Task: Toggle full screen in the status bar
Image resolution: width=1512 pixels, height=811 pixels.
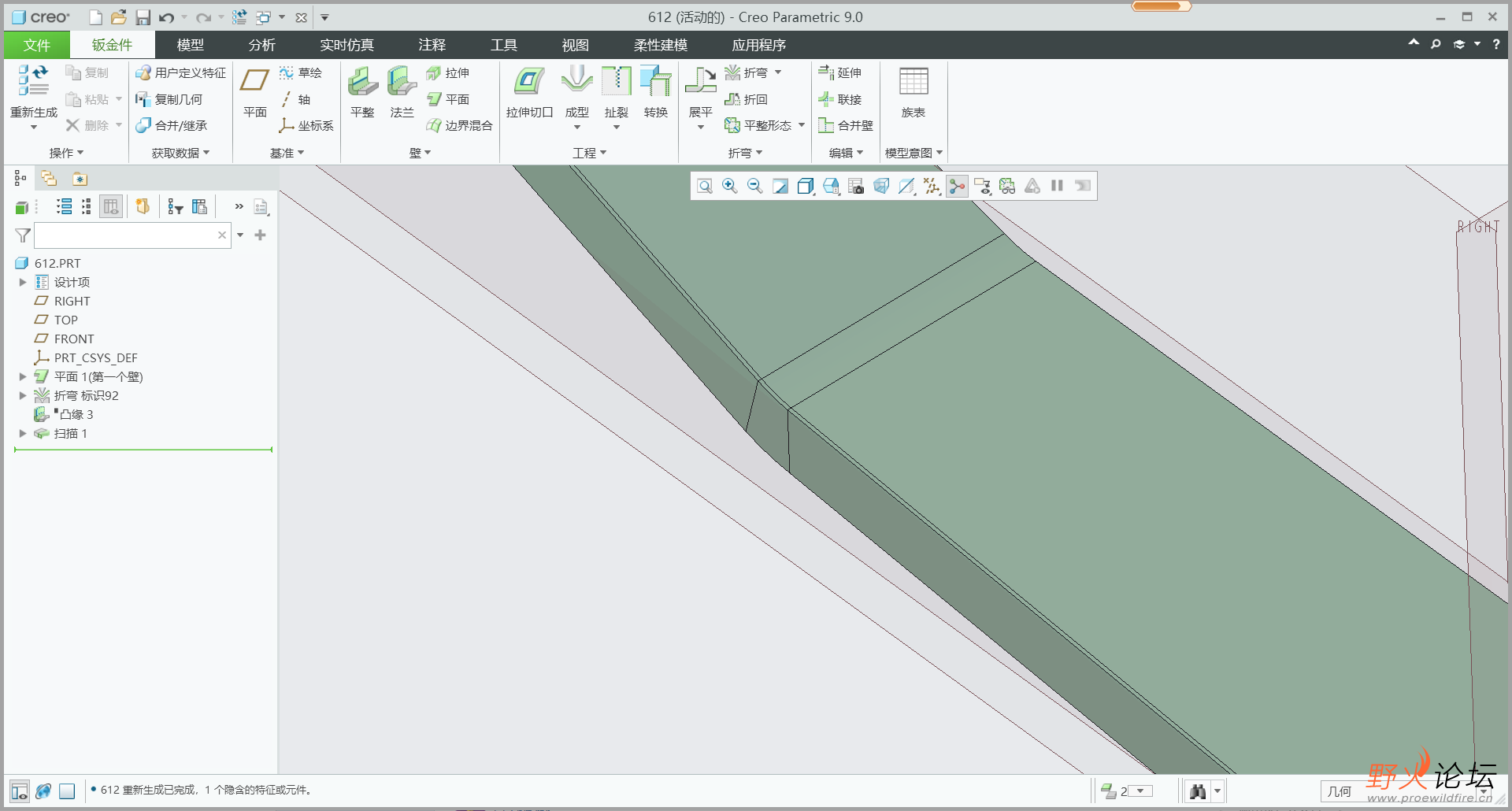Action: coord(67,791)
